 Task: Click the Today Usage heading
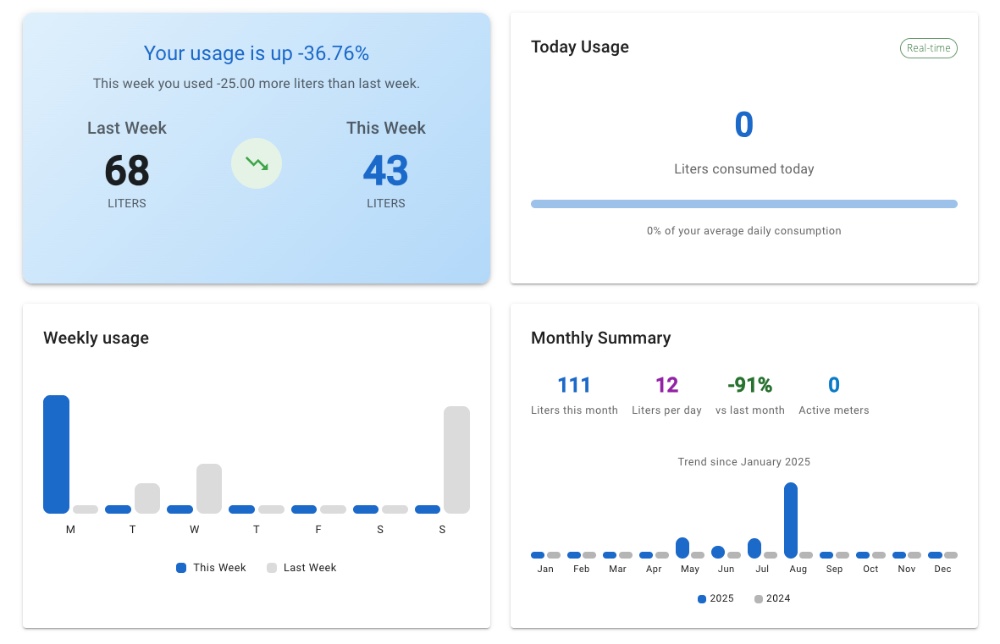(x=580, y=46)
